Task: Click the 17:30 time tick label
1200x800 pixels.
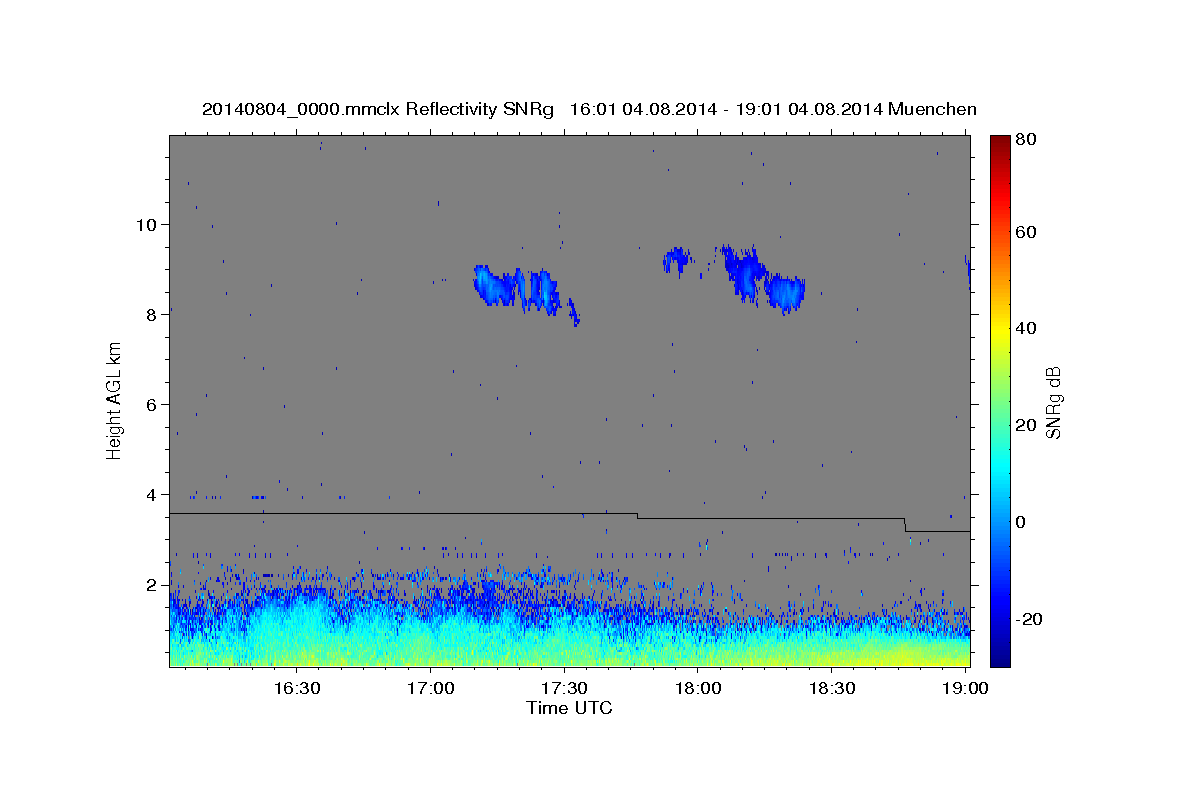Action: (563, 688)
